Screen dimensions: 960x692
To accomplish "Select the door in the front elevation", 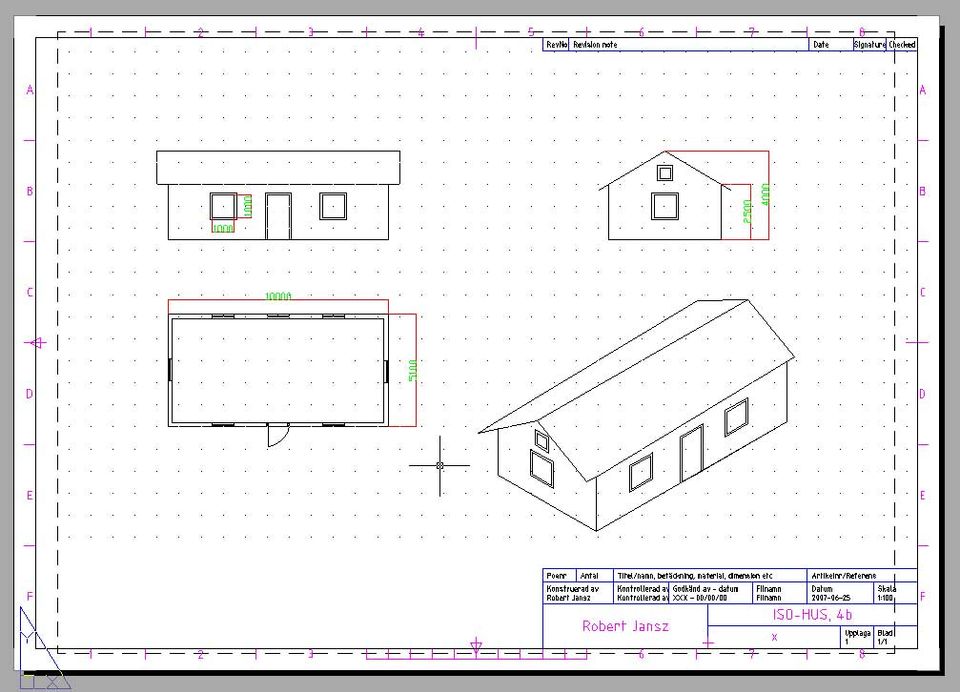I will (278, 216).
